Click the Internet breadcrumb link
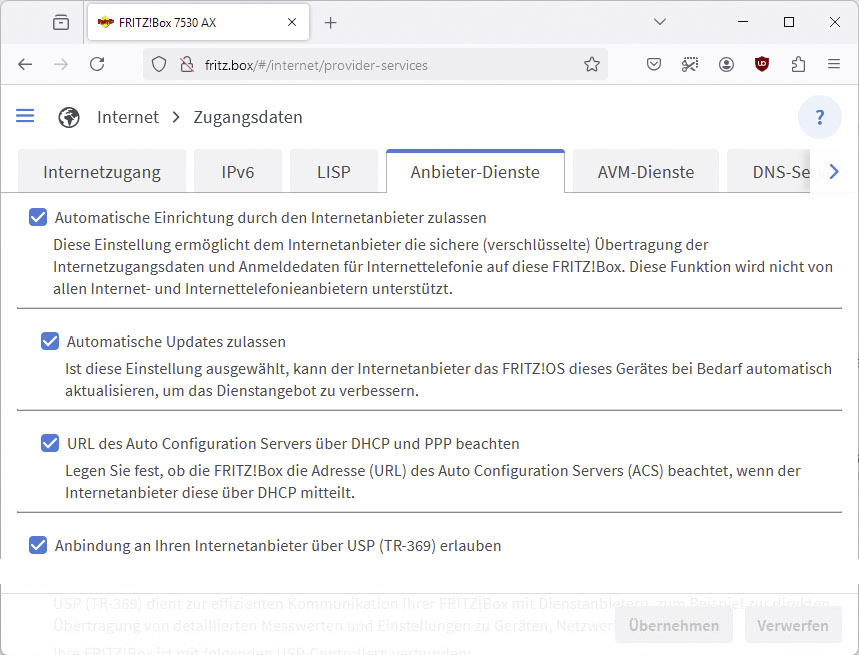 tap(127, 117)
